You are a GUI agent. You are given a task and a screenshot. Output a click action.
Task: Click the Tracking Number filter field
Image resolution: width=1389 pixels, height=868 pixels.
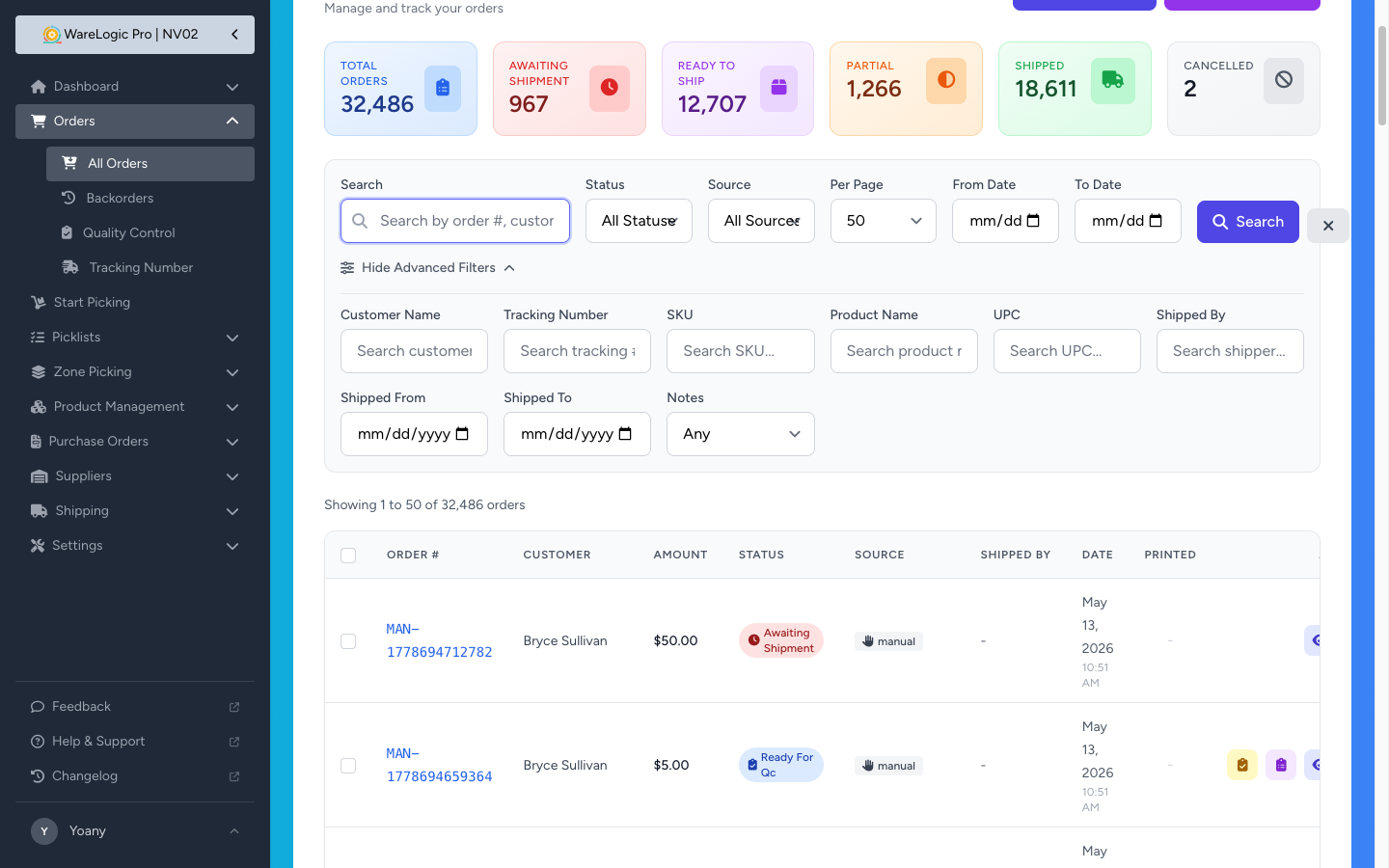tap(577, 351)
